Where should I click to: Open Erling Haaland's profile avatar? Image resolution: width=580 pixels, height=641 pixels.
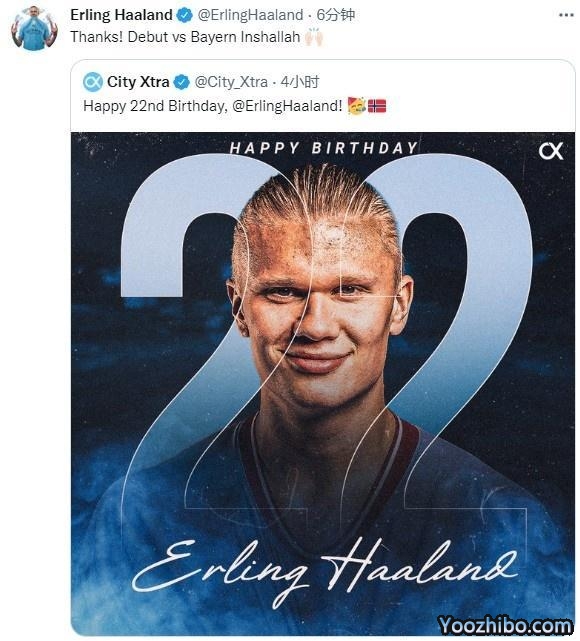point(34,29)
